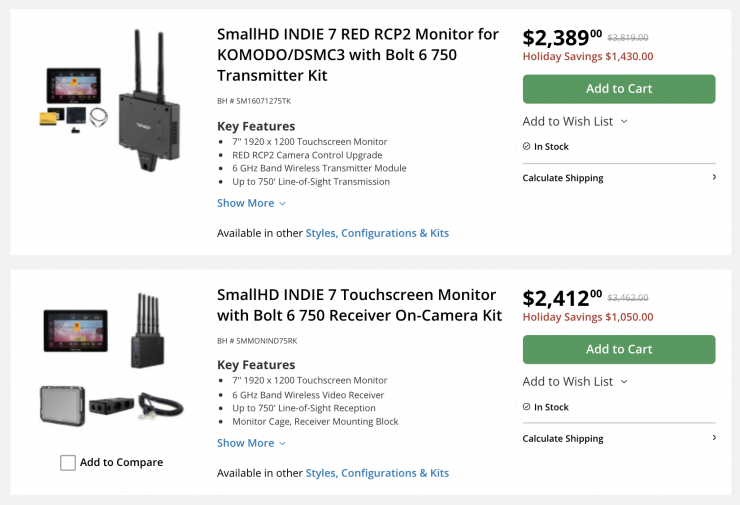This screenshot has width=740, height=505.
Task: View Styles, Configurations & Kits for first product
Action: pos(377,233)
